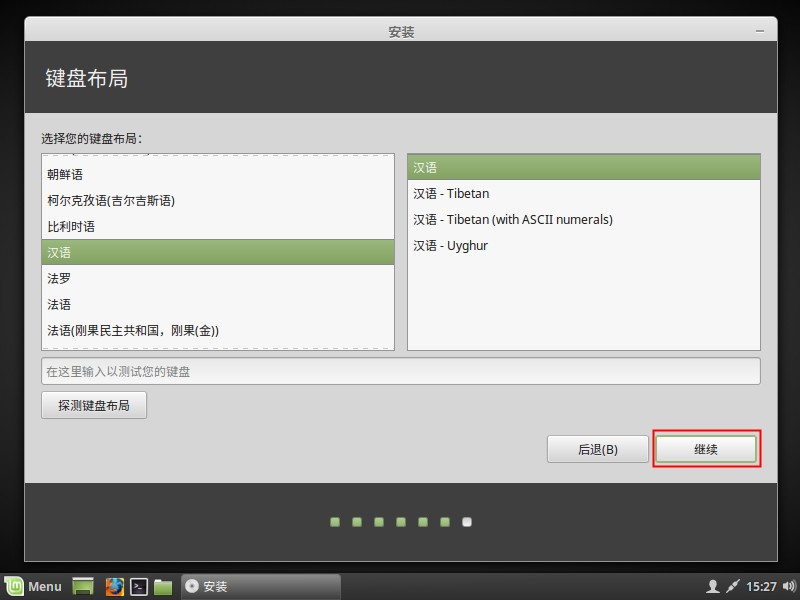Open the input method indicator in tray

point(733,586)
